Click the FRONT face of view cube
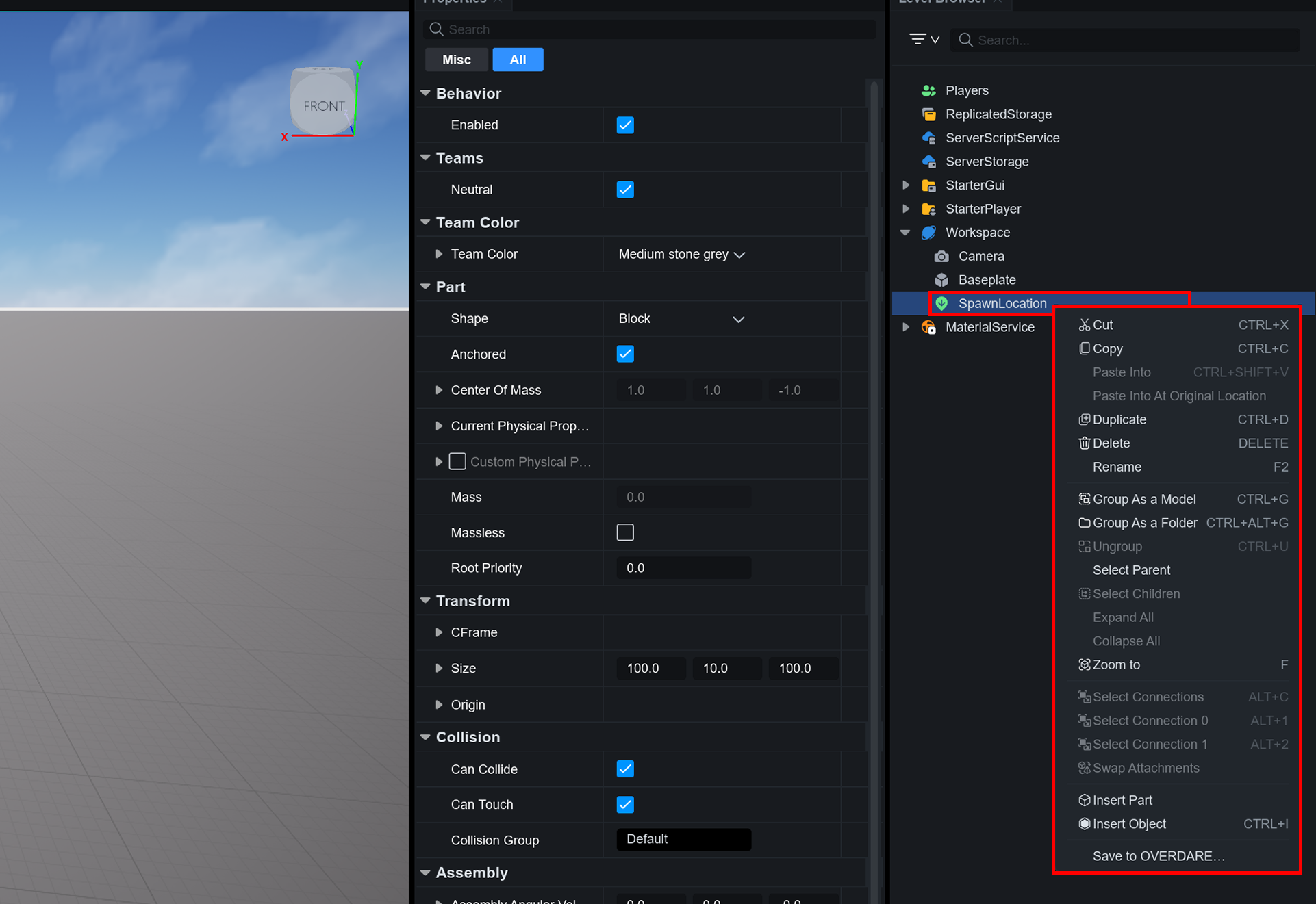Screen dimensions: 1316x904 pos(323,106)
